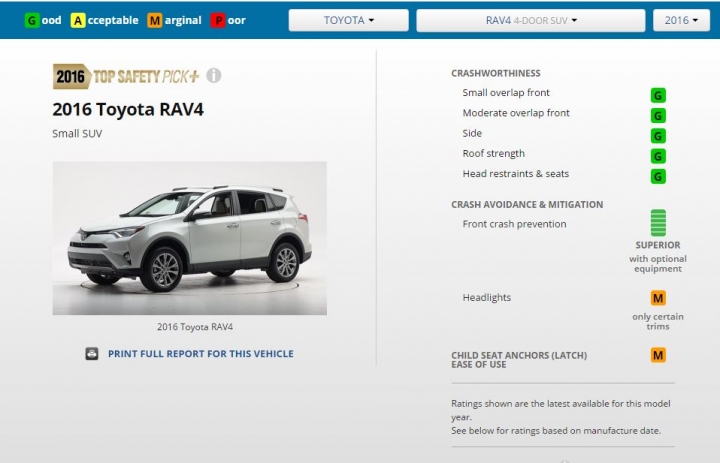Viewport: 720px width, 463px height.
Task: Click Print Full Report For This Vehicle link
Action: (x=201, y=354)
